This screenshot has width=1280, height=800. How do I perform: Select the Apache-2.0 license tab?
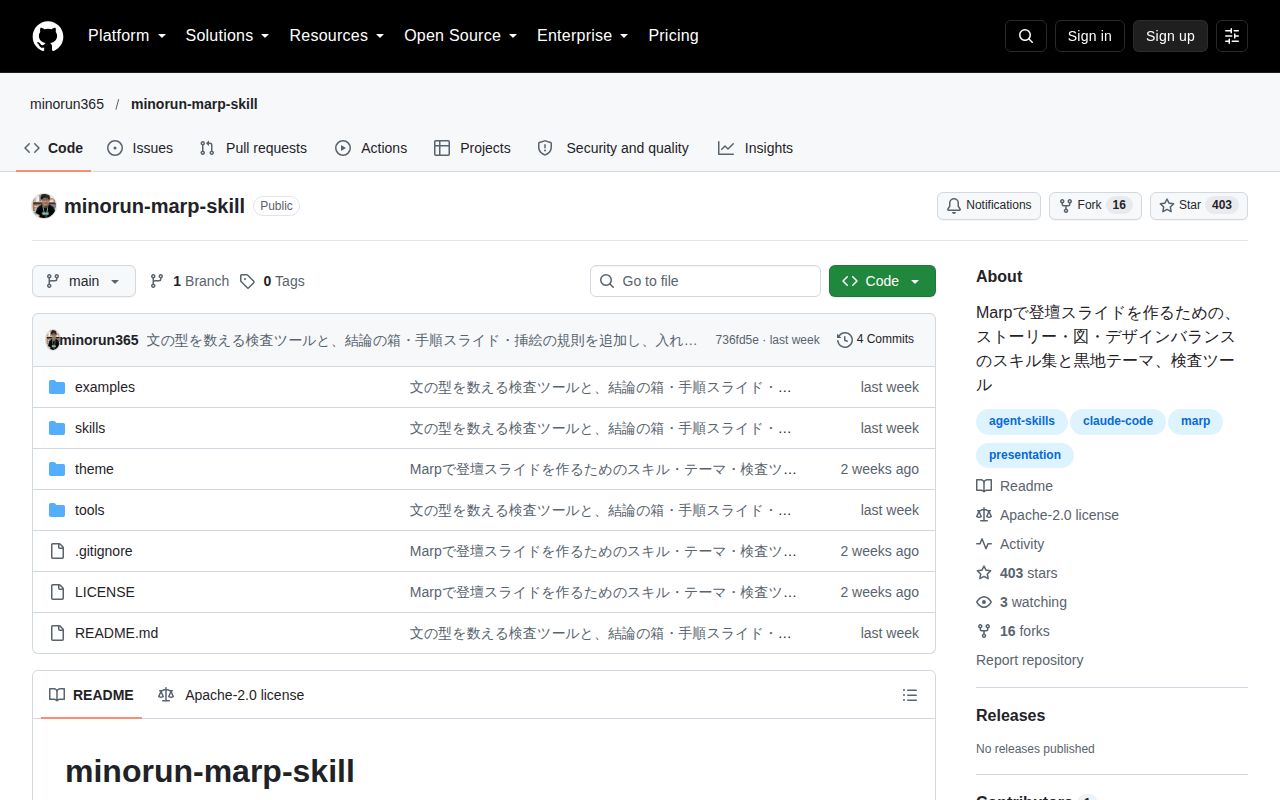point(231,695)
